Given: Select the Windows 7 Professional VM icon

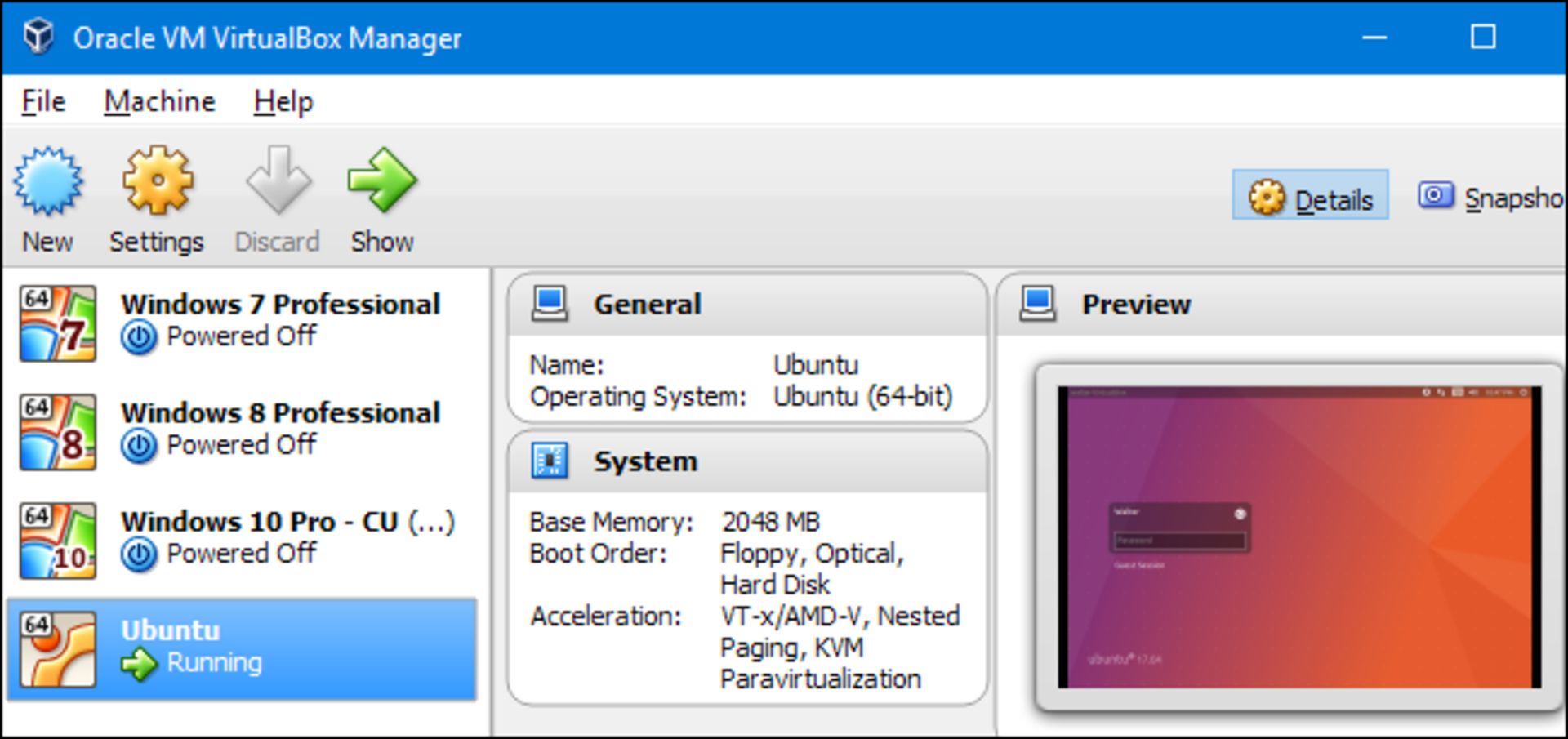Looking at the screenshot, I should coord(58,323).
